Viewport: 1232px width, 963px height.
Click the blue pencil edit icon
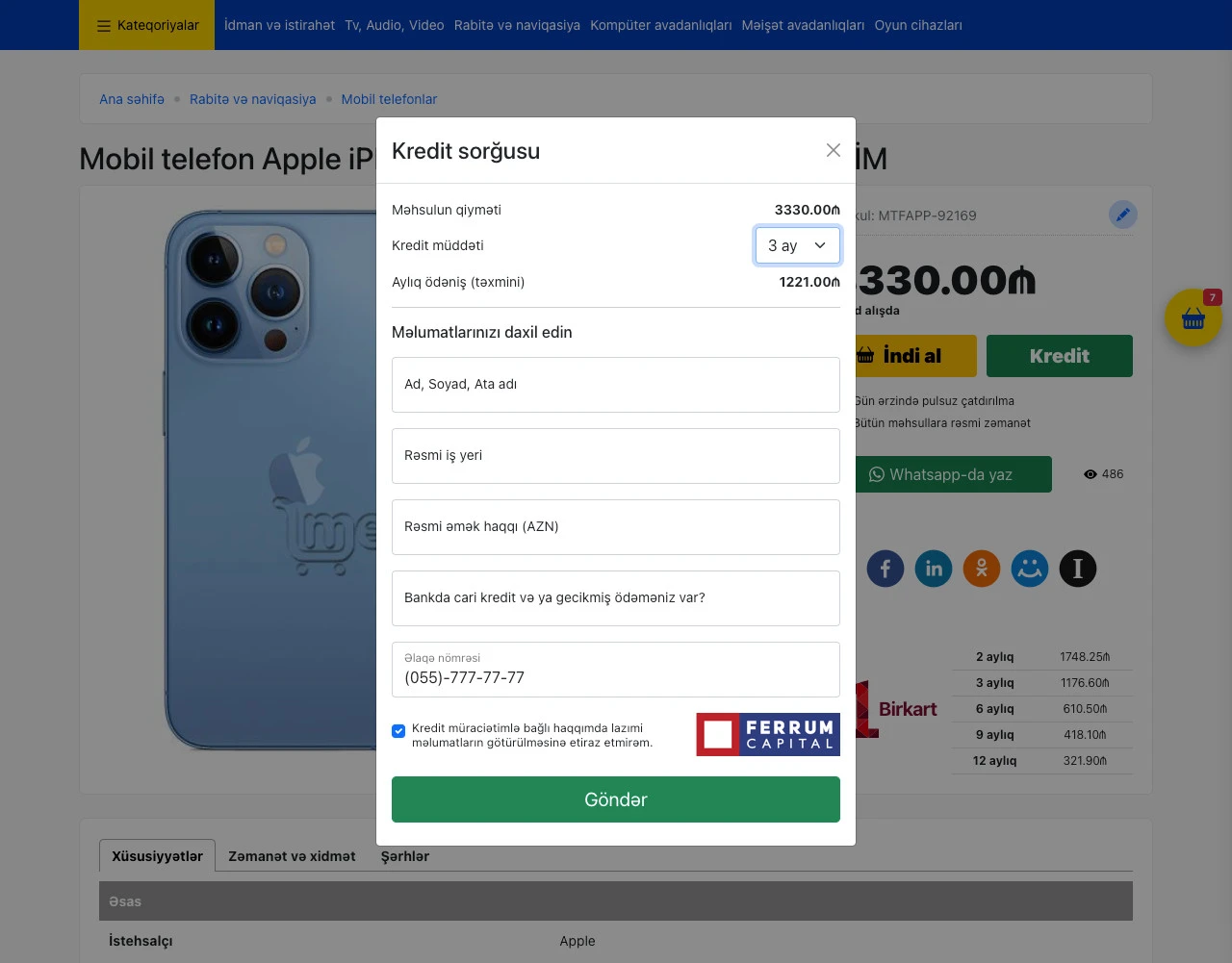tap(1122, 215)
